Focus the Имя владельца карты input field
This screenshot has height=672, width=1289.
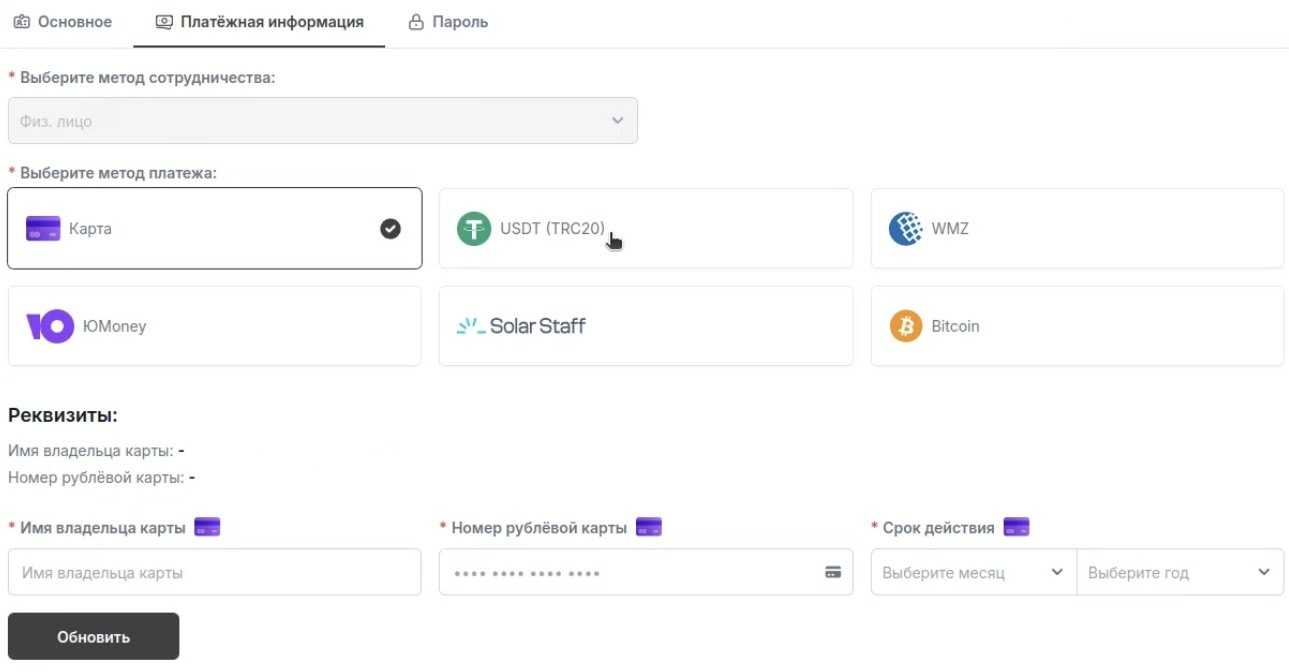pyautogui.click(x=214, y=573)
